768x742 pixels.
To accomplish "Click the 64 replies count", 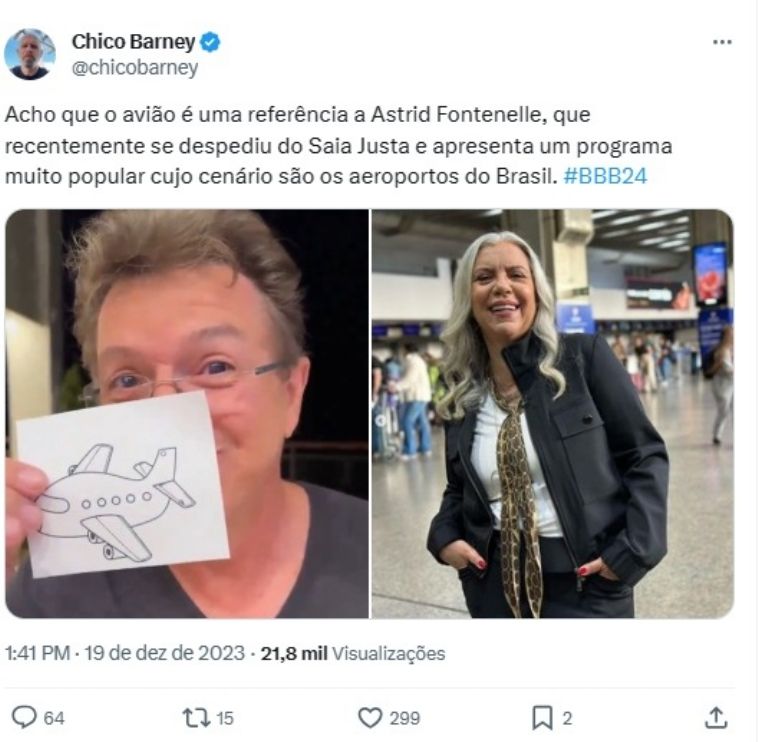I will 54,718.
